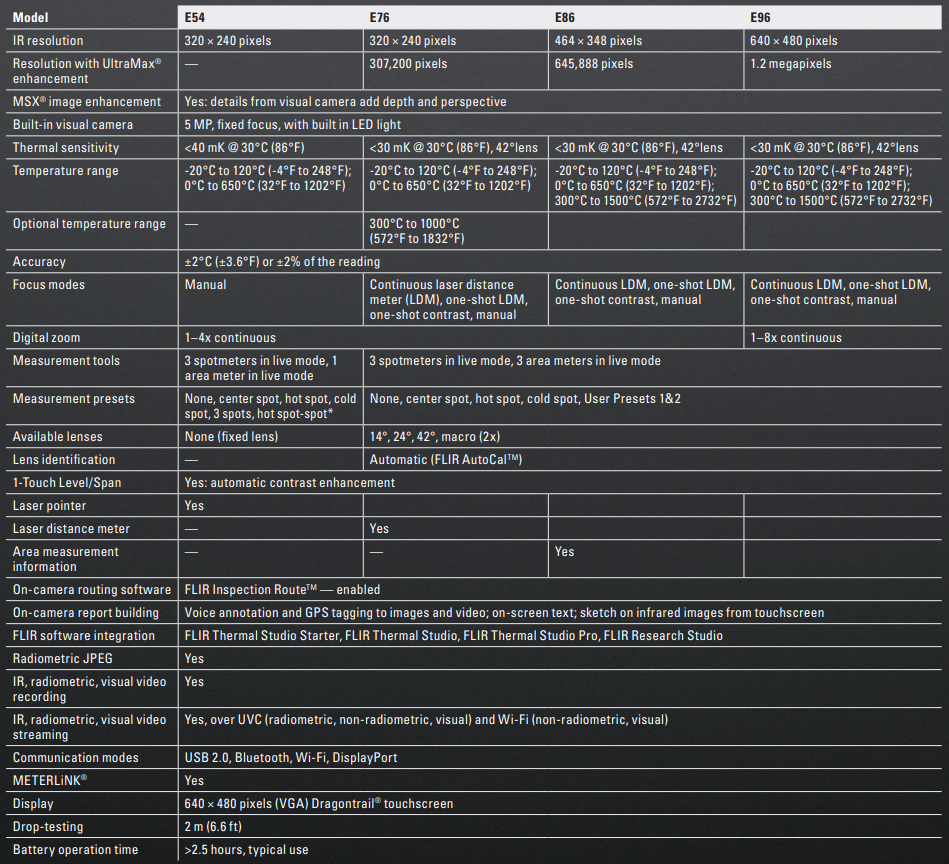Select '1–8x continuous' cell
Viewport: 949px width, 864px height.
click(x=796, y=338)
